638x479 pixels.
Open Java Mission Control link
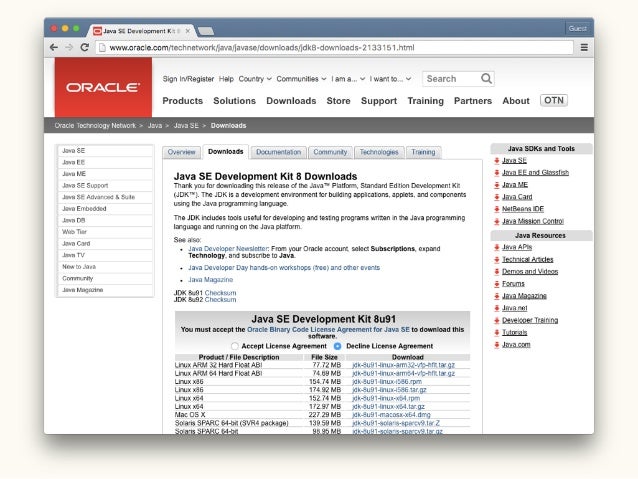tap(533, 221)
